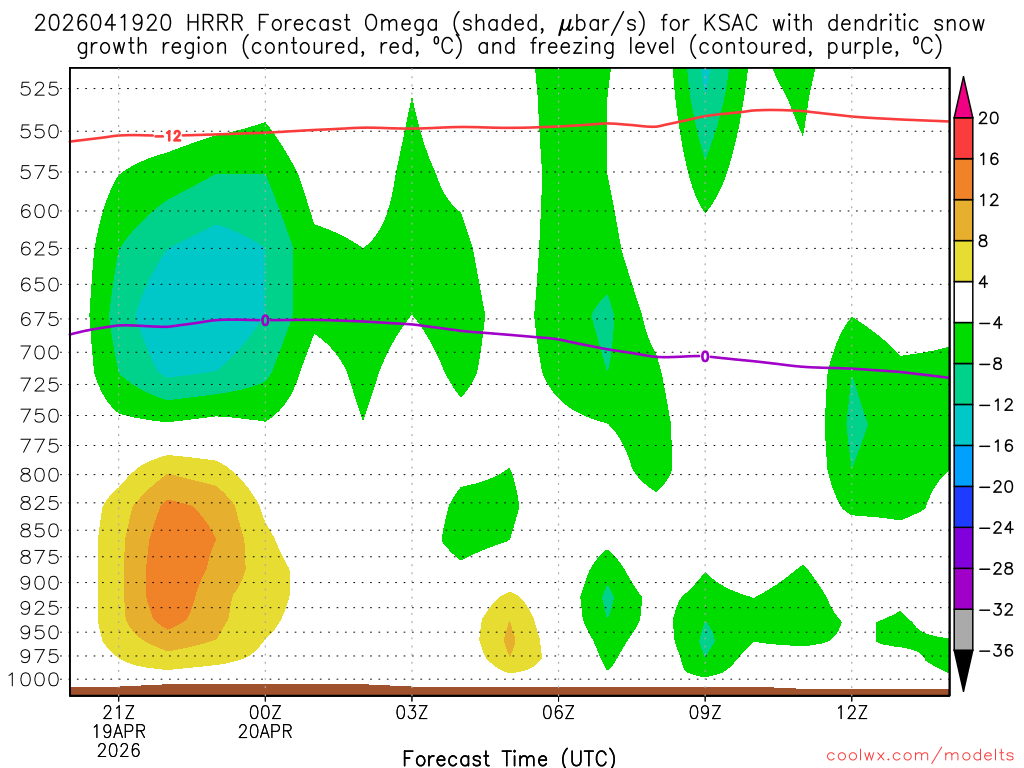Click the 2026 year label under 19APR

point(119,750)
